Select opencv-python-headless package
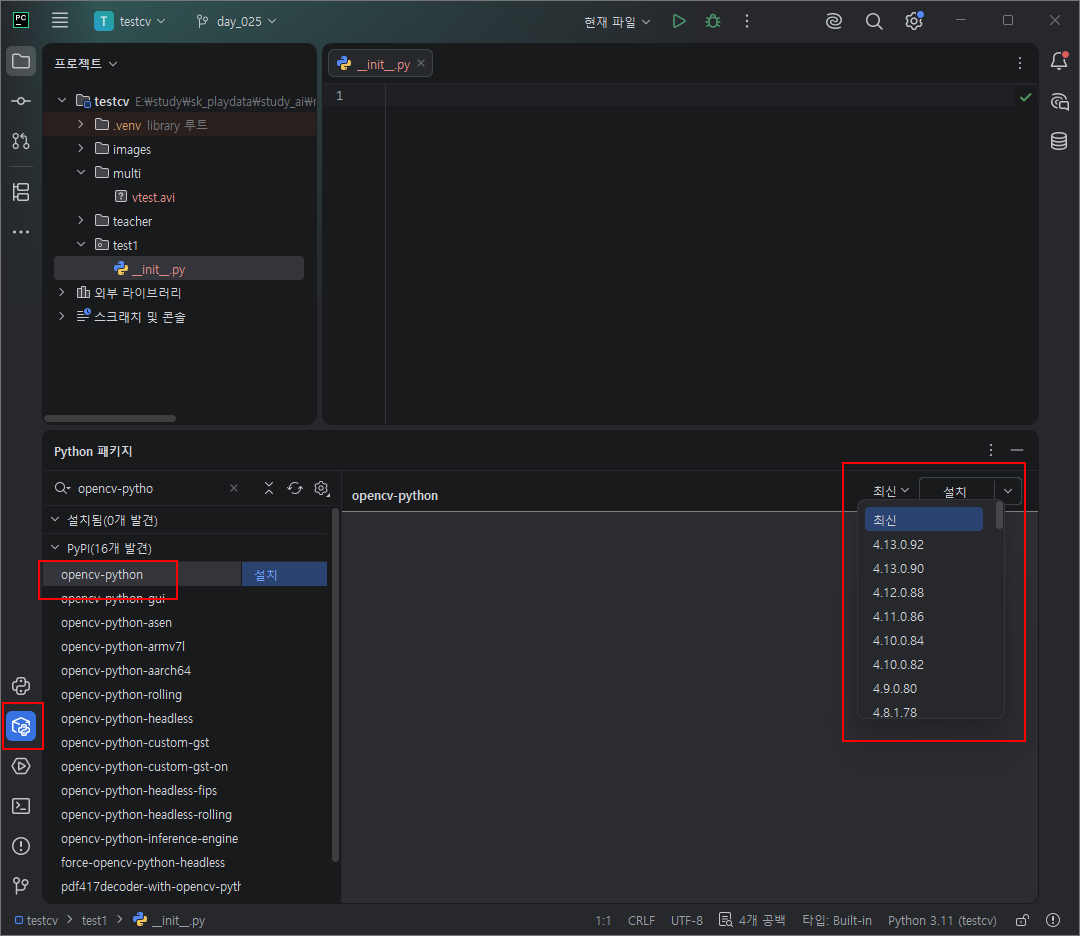1080x936 pixels. 127,718
